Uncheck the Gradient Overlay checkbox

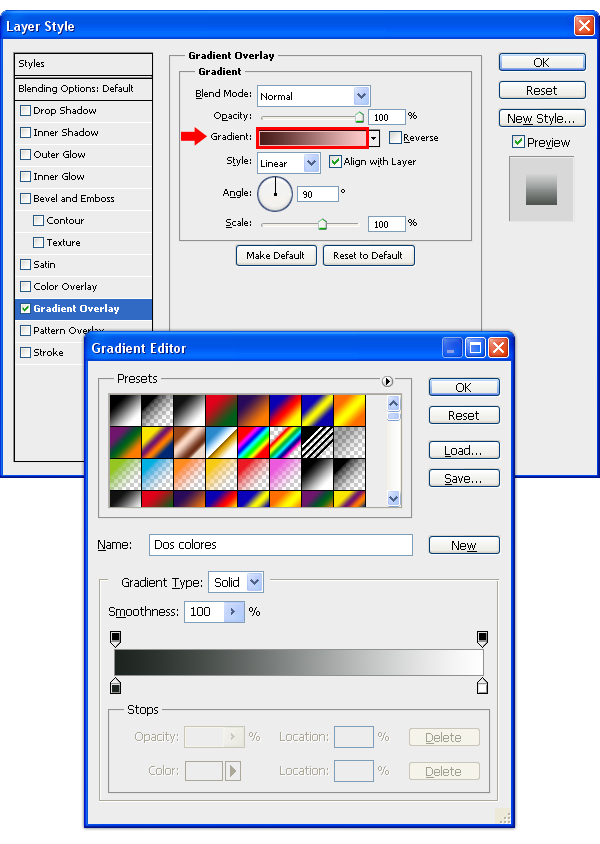pos(25,308)
